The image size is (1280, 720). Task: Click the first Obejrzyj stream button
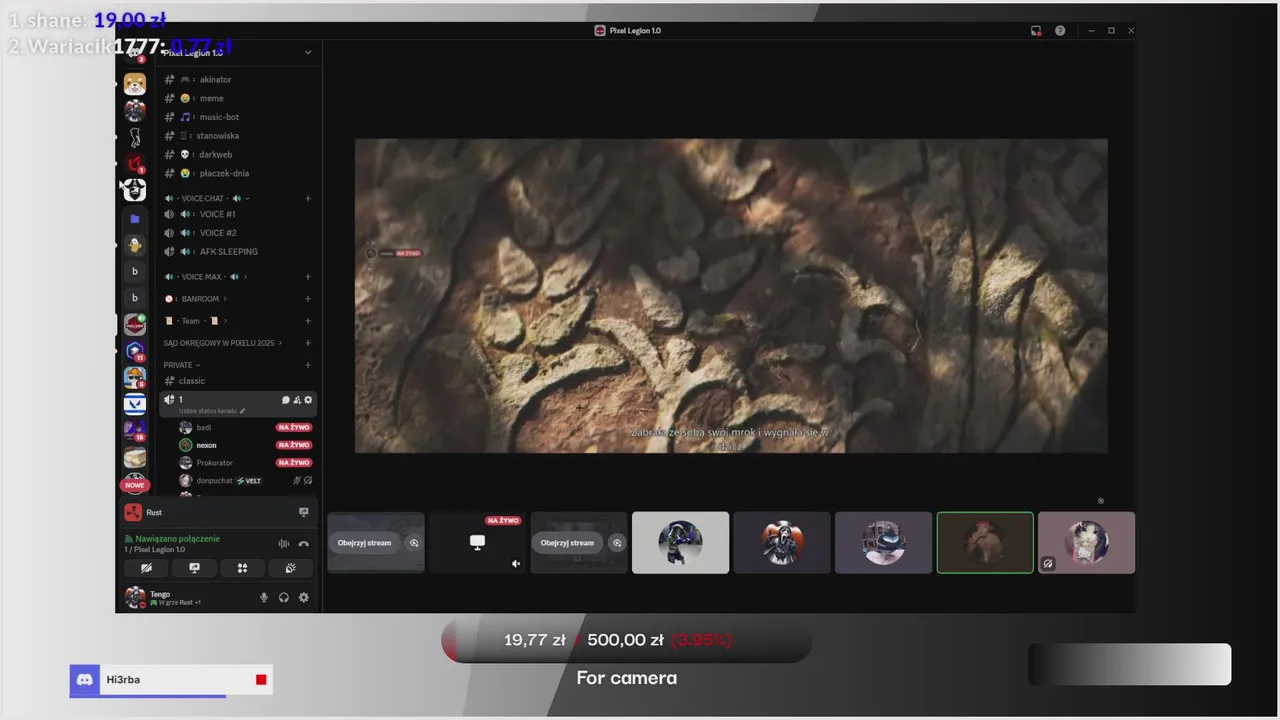pos(365,543)
